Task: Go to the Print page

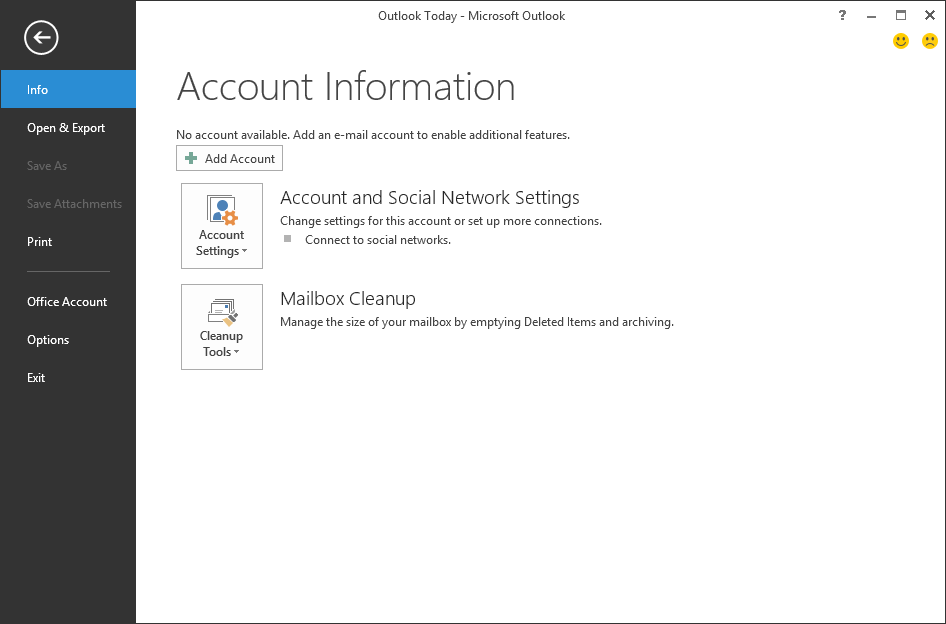Action: 40,242
